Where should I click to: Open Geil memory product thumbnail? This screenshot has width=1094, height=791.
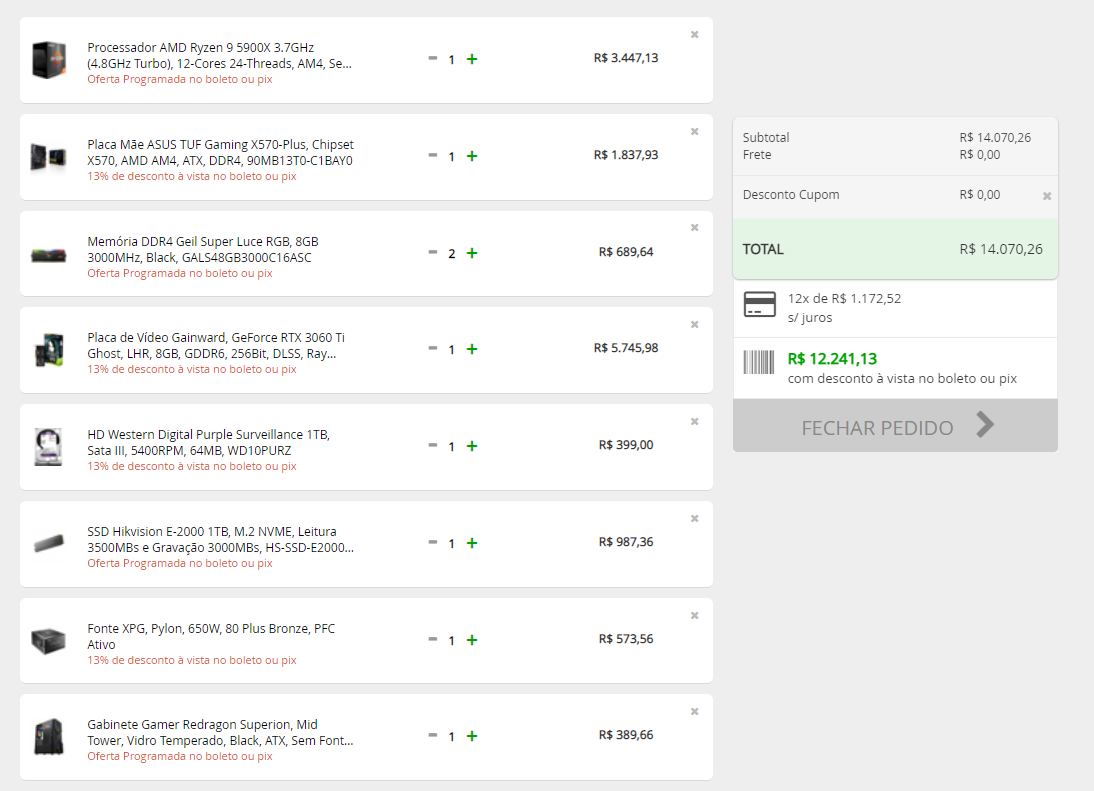click(x=49, y=255)
